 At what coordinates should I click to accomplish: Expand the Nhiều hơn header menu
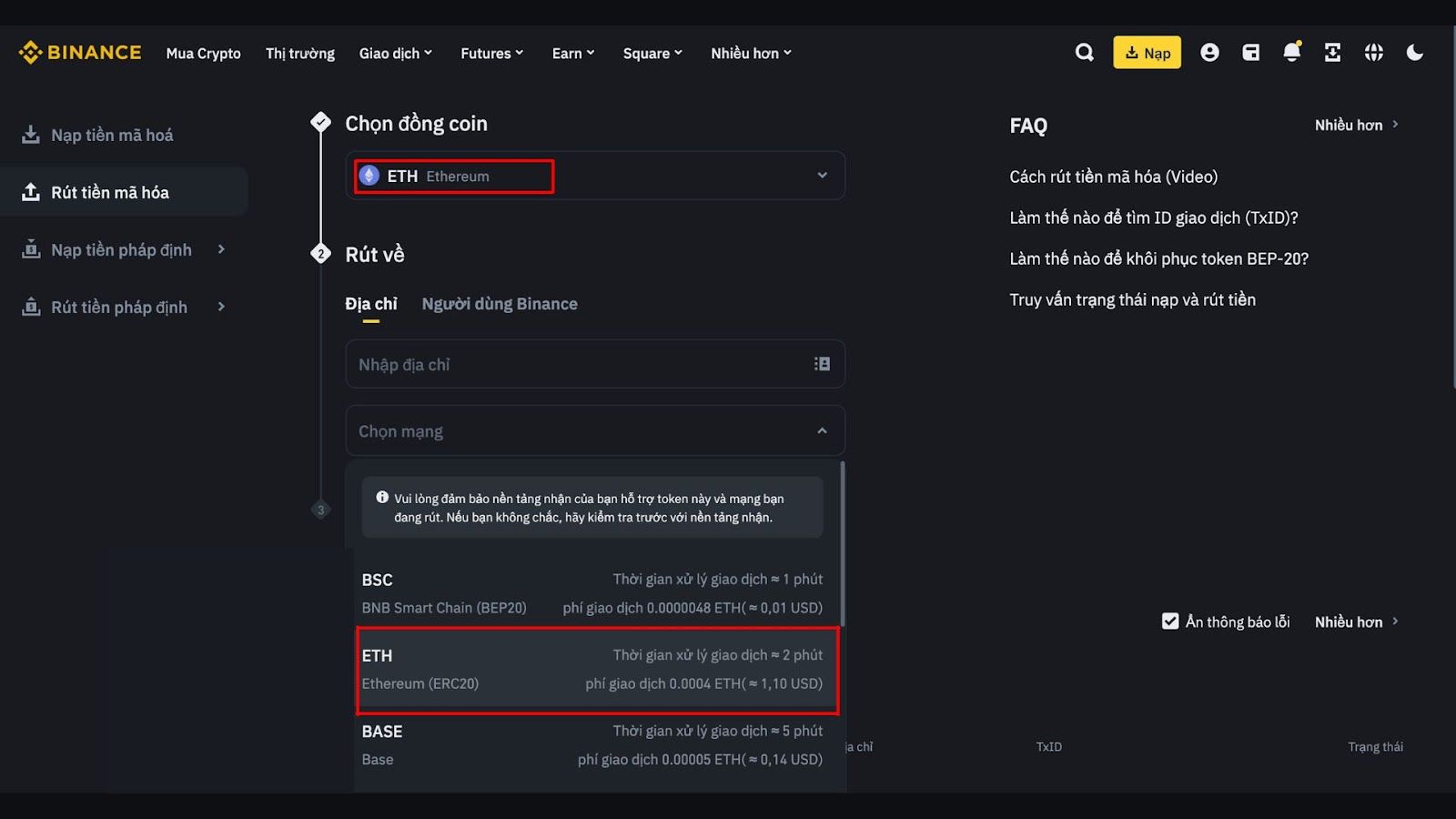pyautogui.click(x=751, y=53)
